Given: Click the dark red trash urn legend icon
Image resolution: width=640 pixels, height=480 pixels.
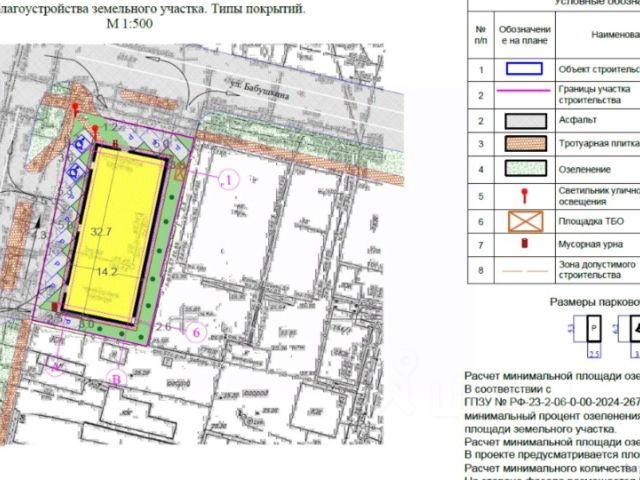Looking at the screenshot, I should click(525, 243).
